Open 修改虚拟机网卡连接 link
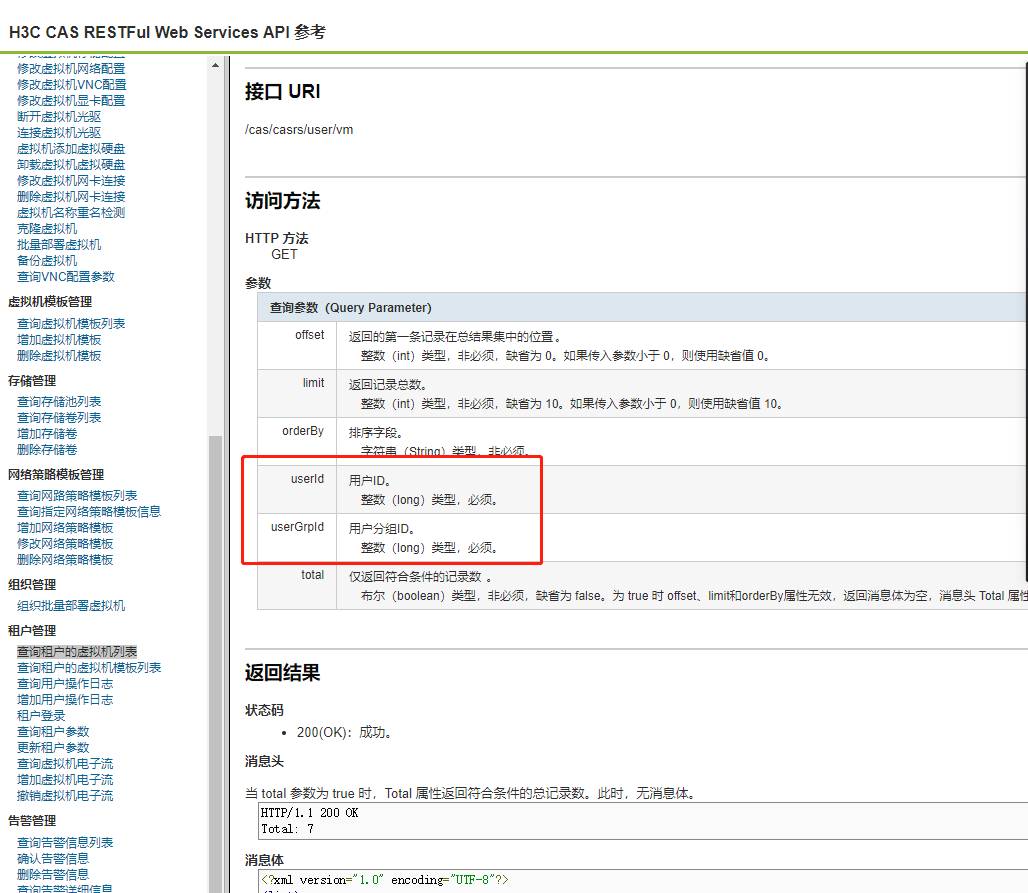This screenshot has height=893, width=1028. tap(71, 180)
